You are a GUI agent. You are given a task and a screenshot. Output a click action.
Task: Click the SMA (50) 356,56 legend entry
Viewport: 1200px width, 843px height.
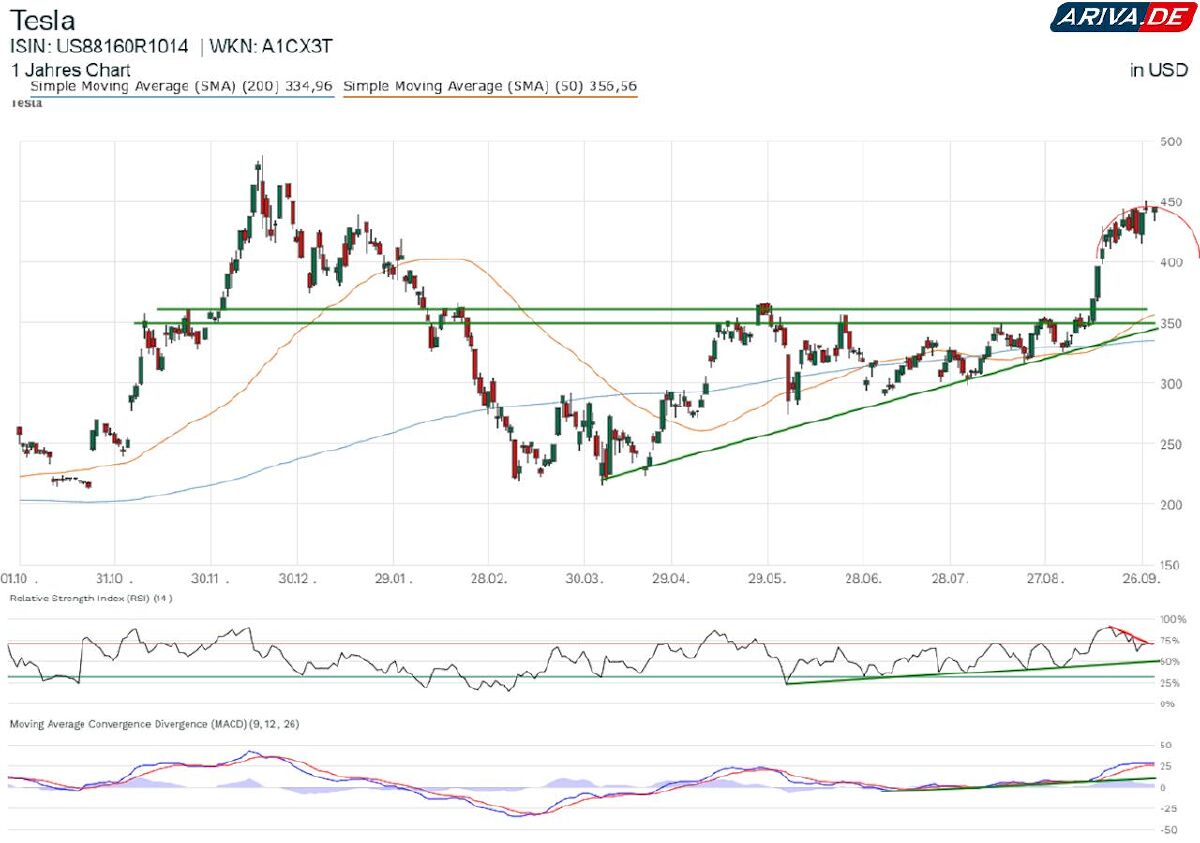click(490, 87)
